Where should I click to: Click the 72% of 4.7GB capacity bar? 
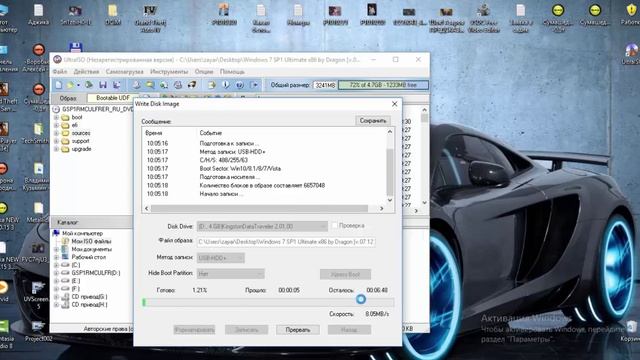(383, 85)
